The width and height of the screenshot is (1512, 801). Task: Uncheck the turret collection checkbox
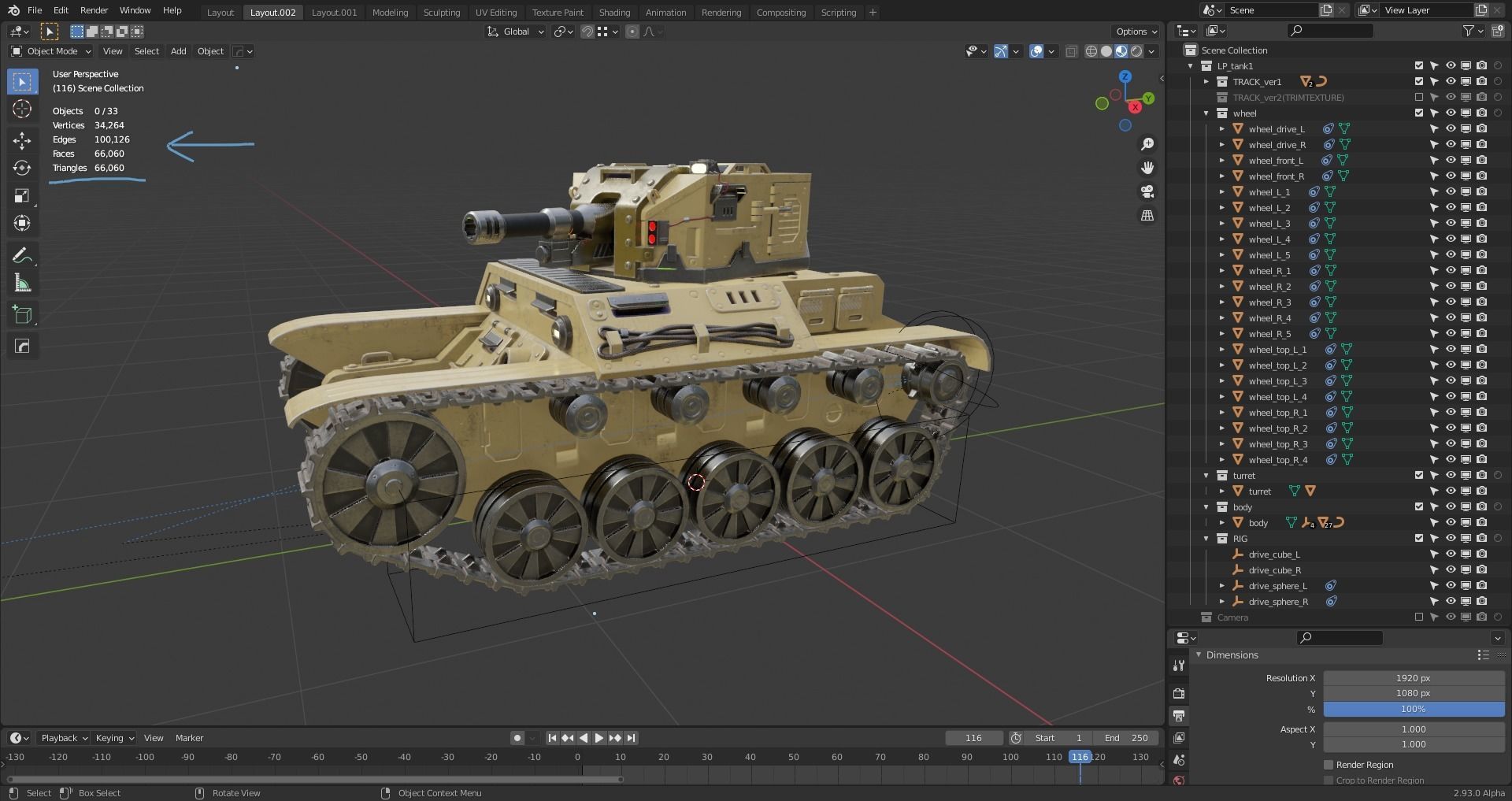[1419, 476]
